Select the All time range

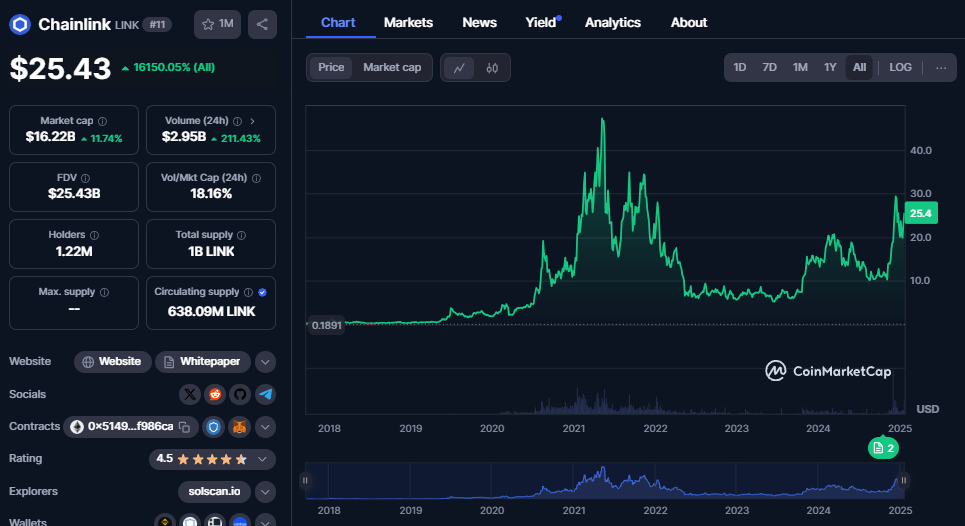pyautogui.click(x=859, y=68)
